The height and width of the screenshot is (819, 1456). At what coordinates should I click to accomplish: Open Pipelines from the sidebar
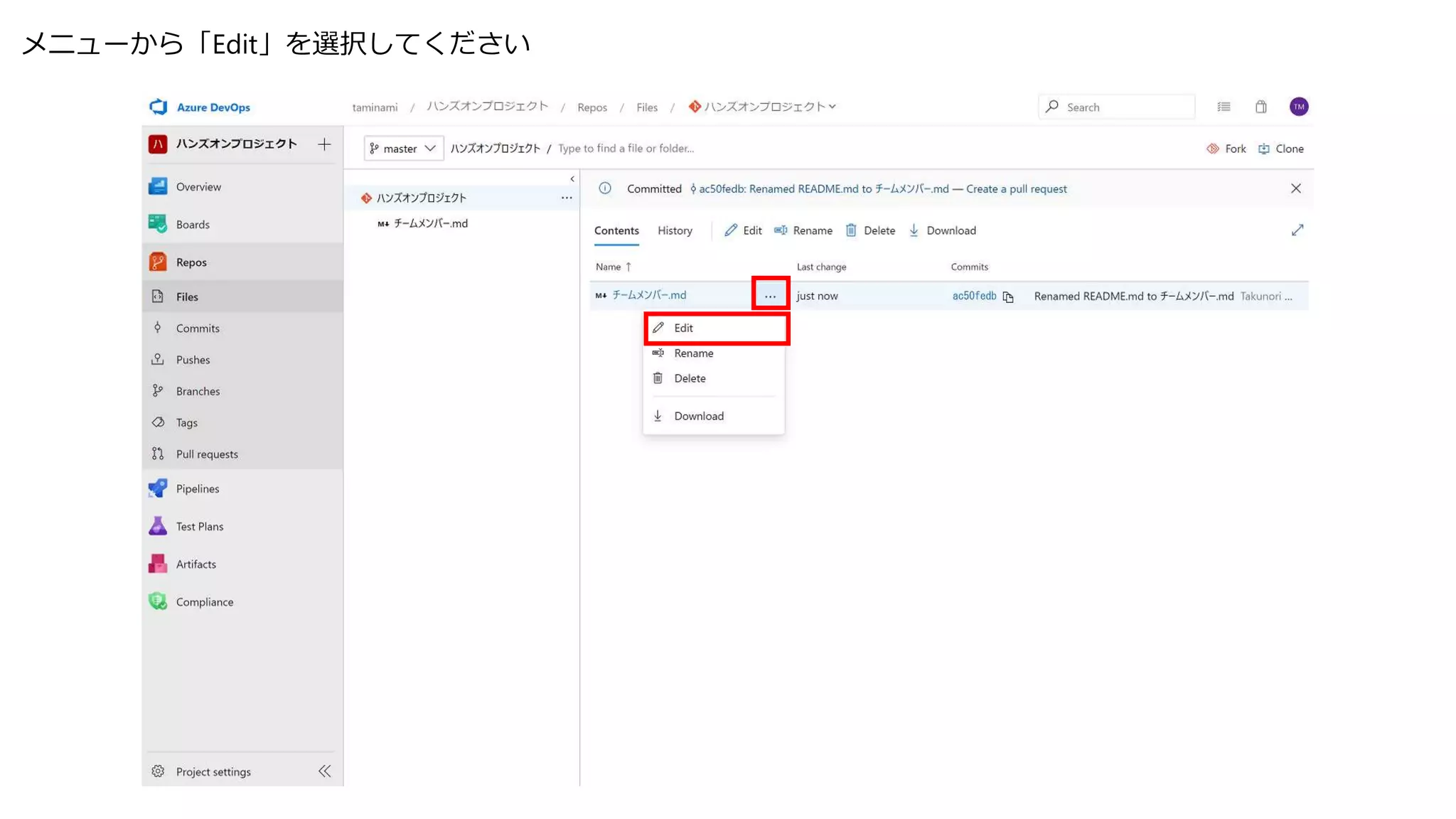242,488
